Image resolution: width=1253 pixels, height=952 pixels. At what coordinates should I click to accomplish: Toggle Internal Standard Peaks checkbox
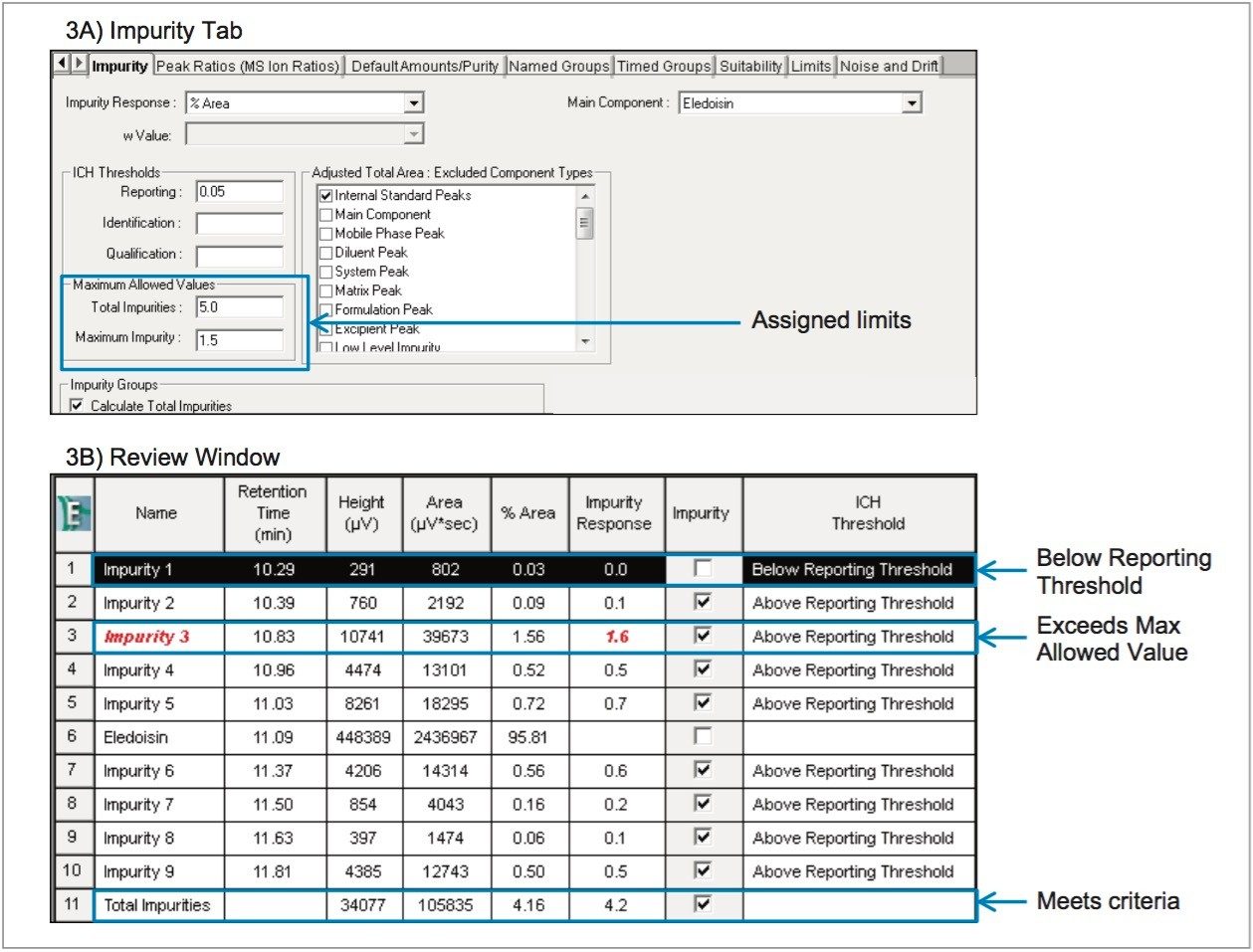(x=325, y=196)
